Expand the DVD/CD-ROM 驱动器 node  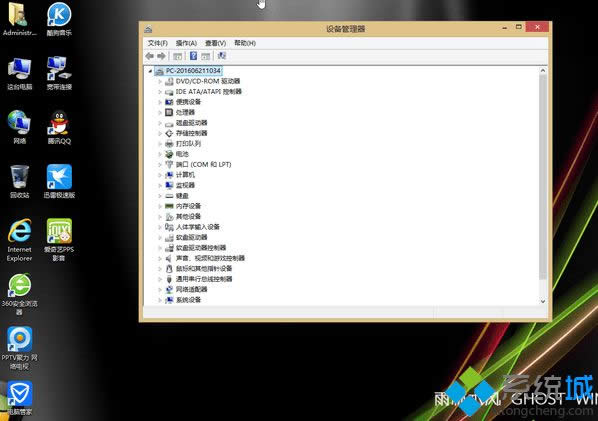[160, 81]
